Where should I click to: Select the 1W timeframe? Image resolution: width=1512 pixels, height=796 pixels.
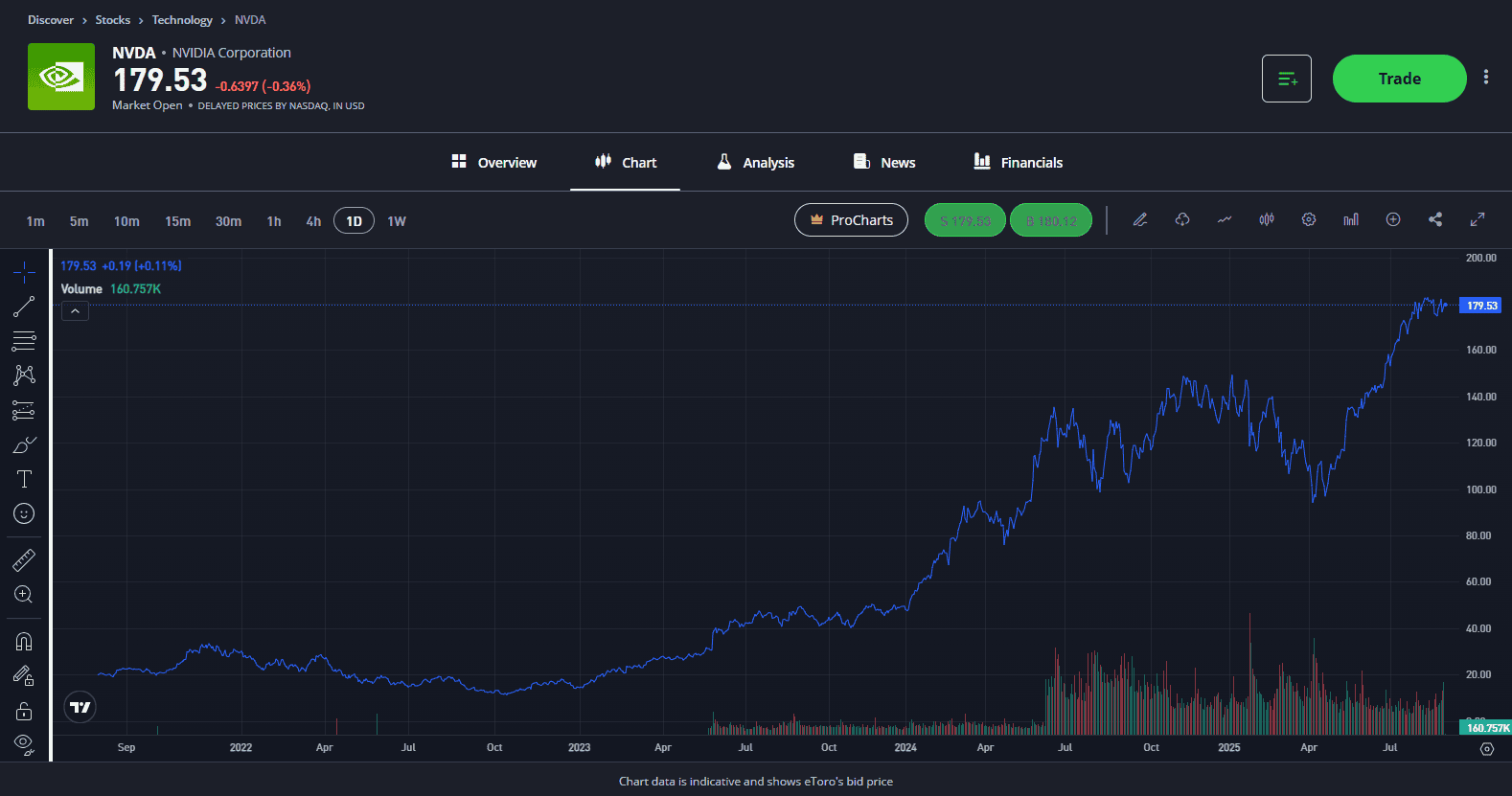[x=397, y=221]
